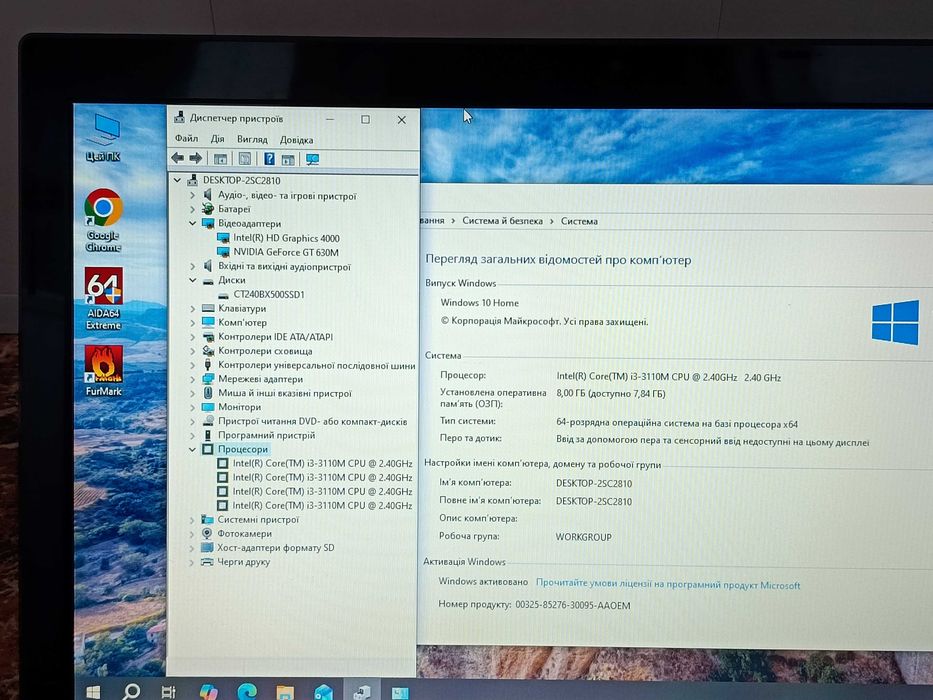
Task: Open the Microsoft license terms link
Action: pyautogui.click(x=668, y=584)
